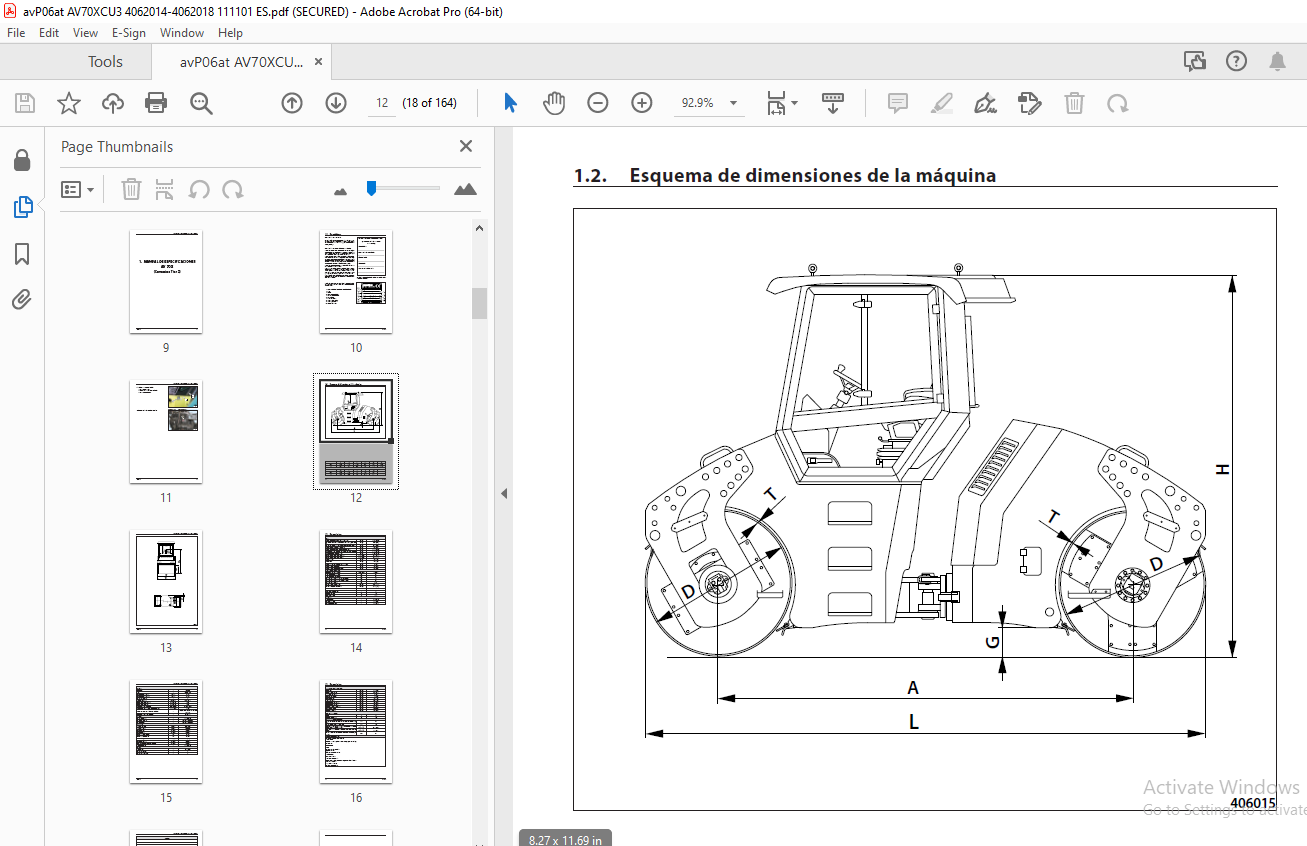
Task: Click the stamp tool icon
Action: pyautogui.click(x=1030, y=102)
